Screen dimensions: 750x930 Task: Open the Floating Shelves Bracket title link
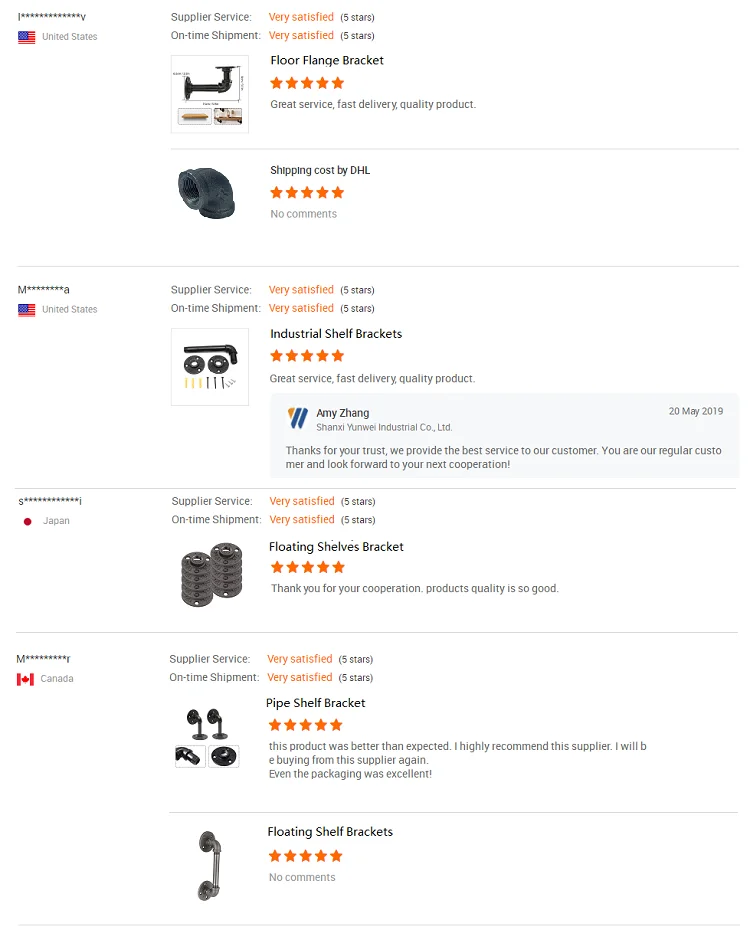tap(336, 547)
